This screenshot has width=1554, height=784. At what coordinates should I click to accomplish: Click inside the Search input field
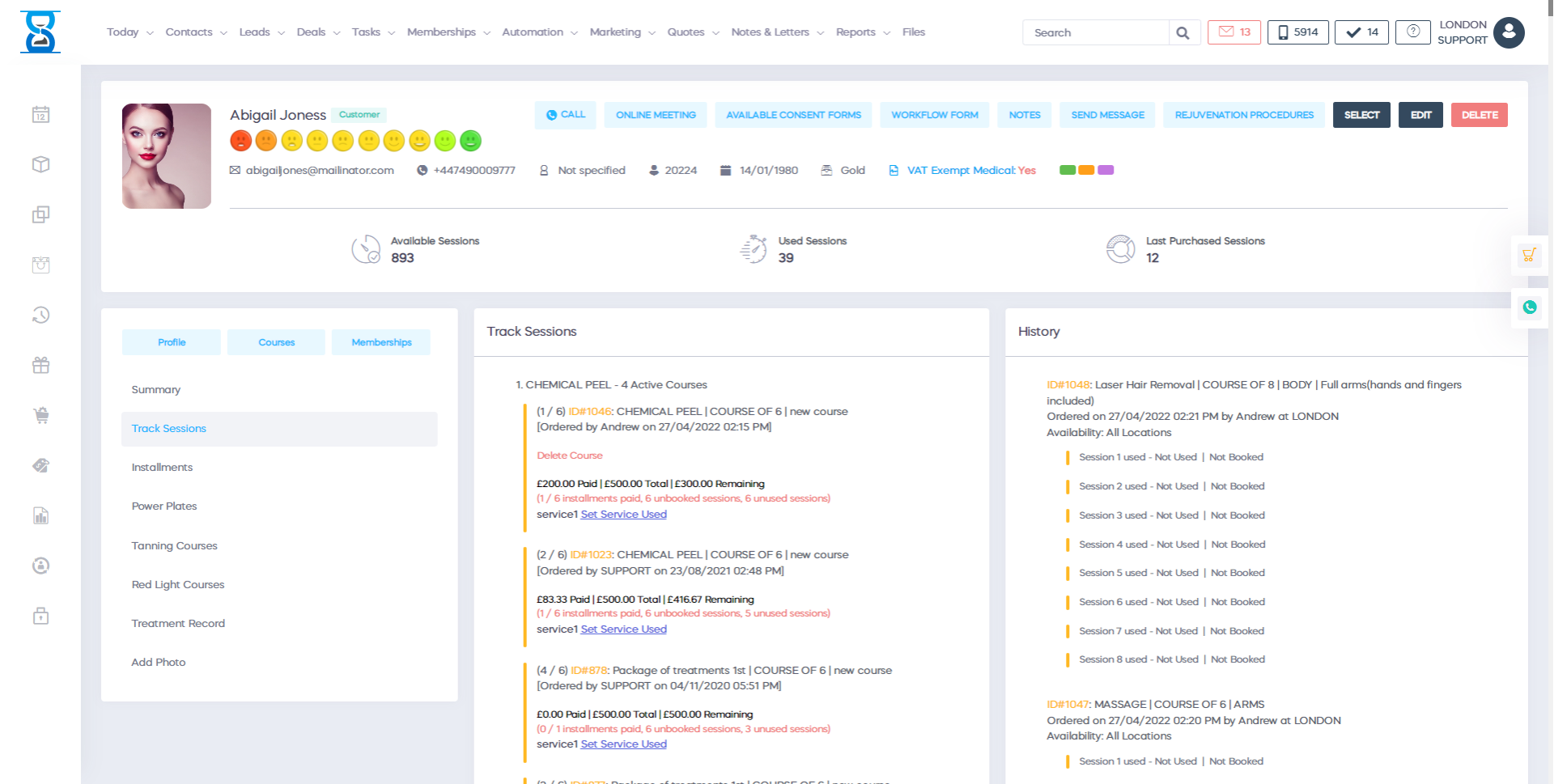pos(1095,33)
